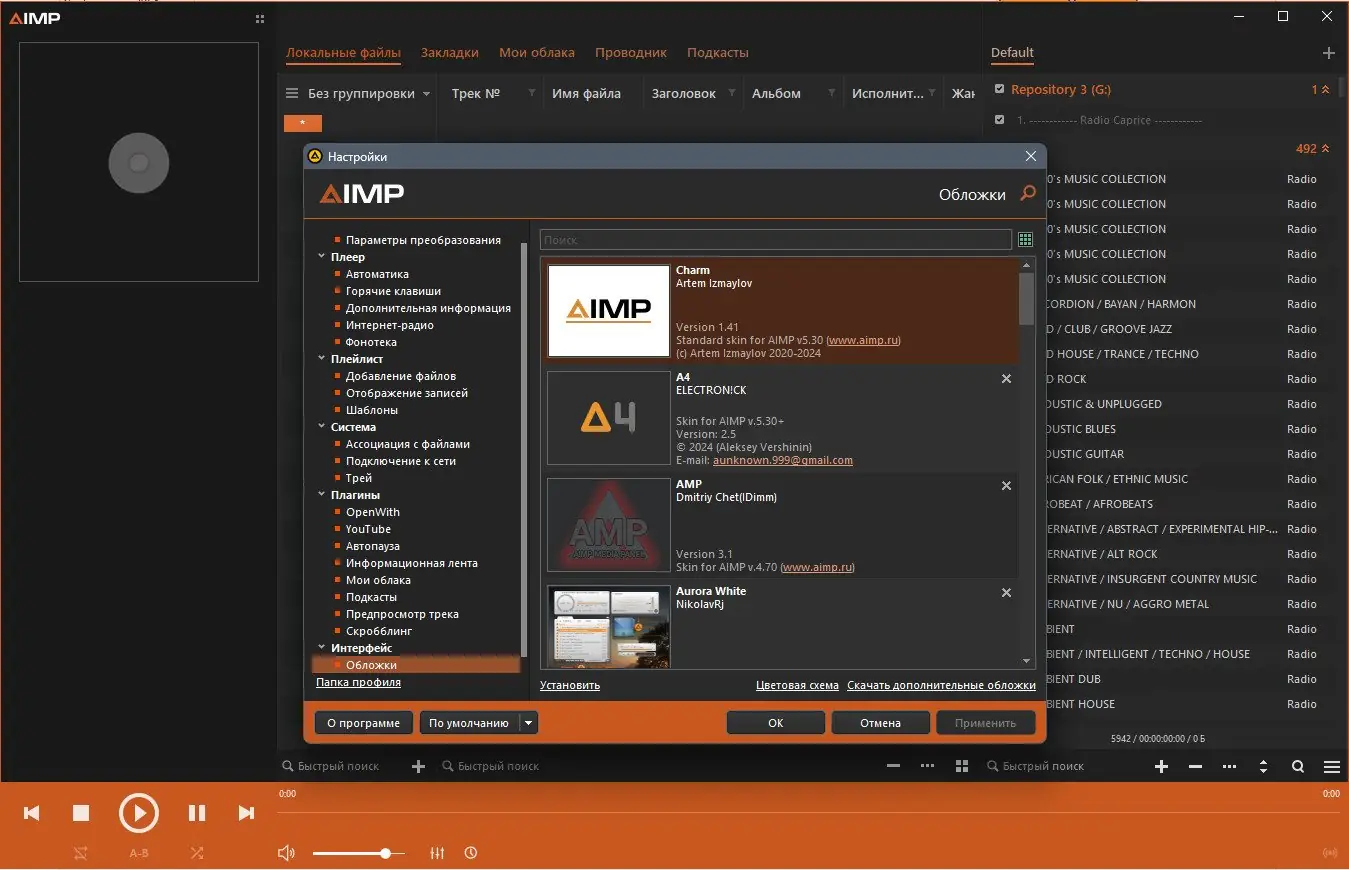The height and width of the screenshot is (870, 1349).
Task: Switch to the Подкасты tab
Action: [717, 52]
